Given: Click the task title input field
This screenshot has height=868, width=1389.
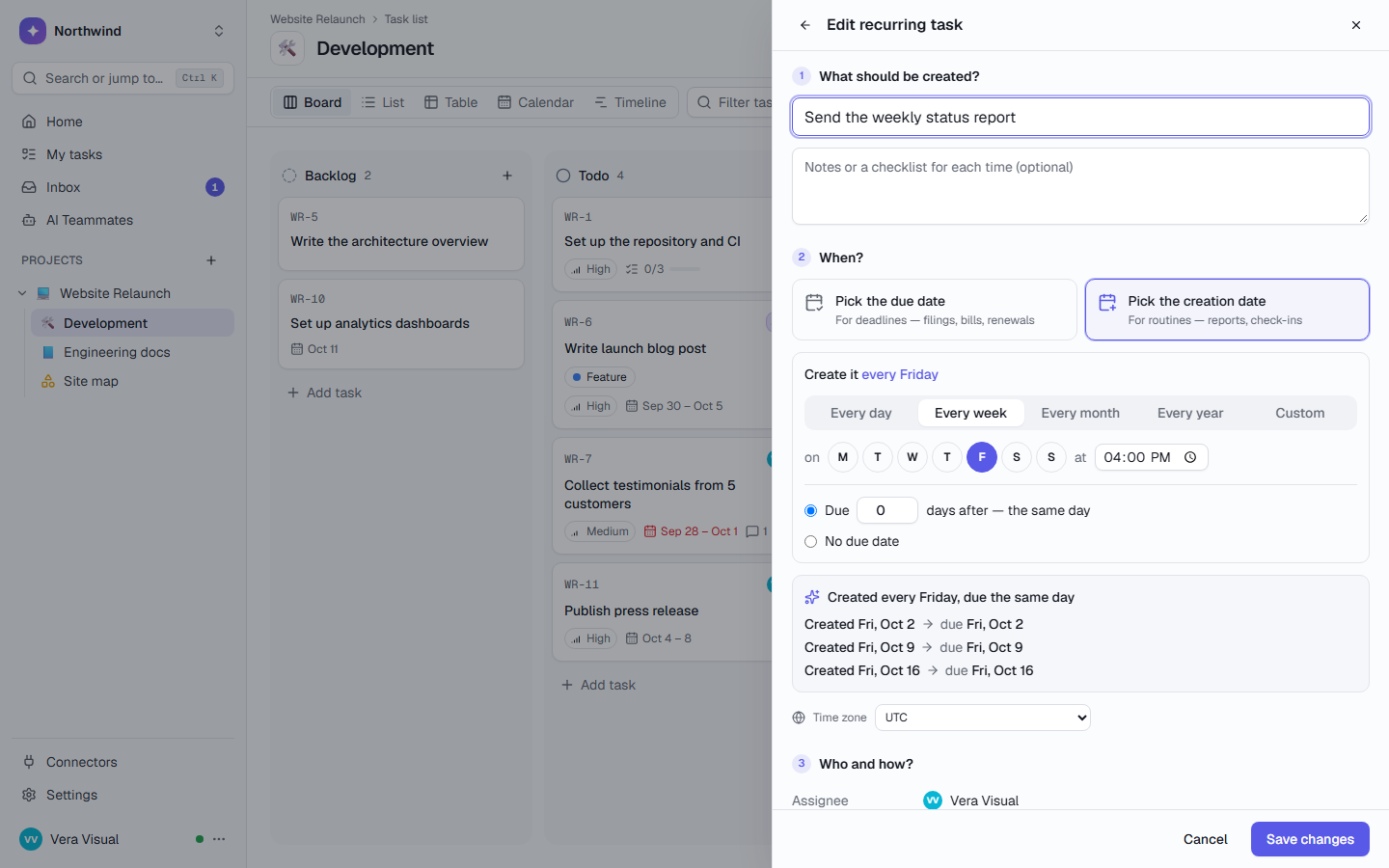Looking at the screenshot, I should click(1080, 117).
